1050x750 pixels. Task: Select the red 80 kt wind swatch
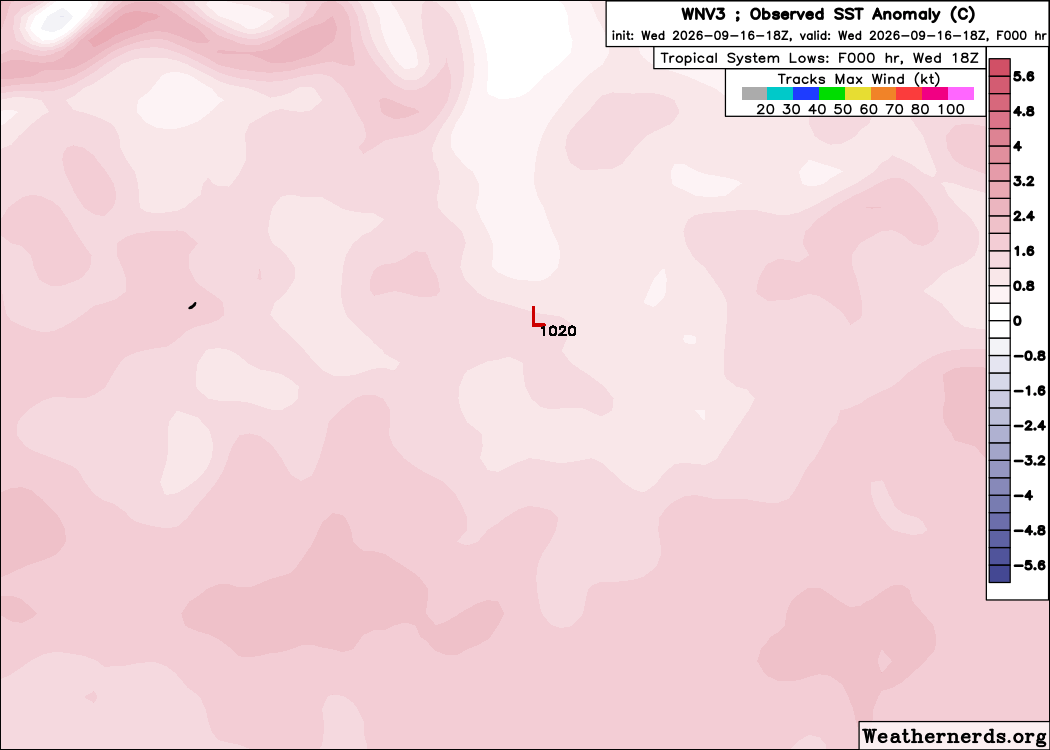909,94
